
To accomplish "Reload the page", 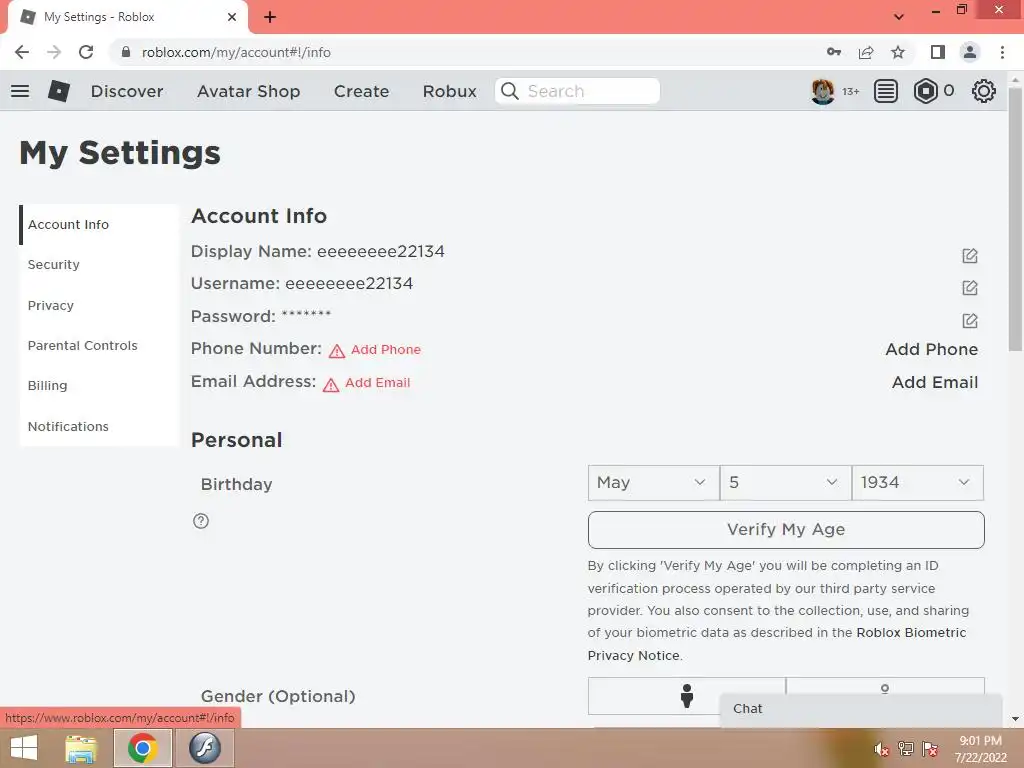I will pos(86,52).
